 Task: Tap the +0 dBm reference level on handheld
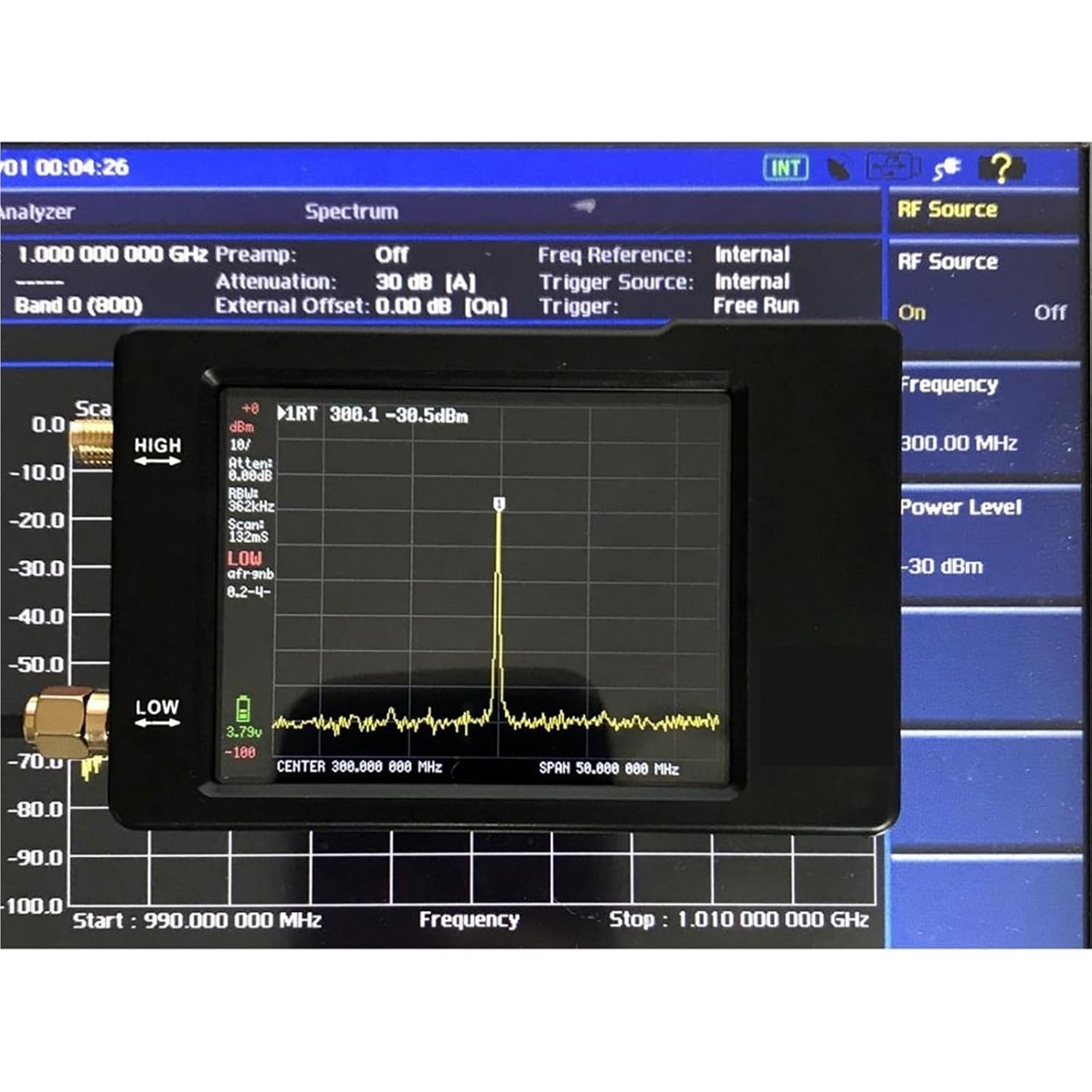click(243, 417)
